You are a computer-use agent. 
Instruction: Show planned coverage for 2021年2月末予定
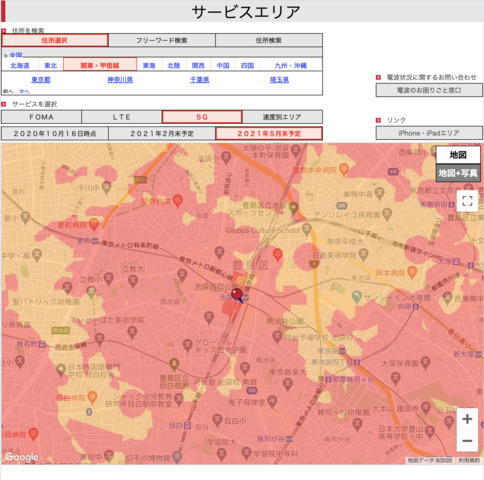pos(162,134)
